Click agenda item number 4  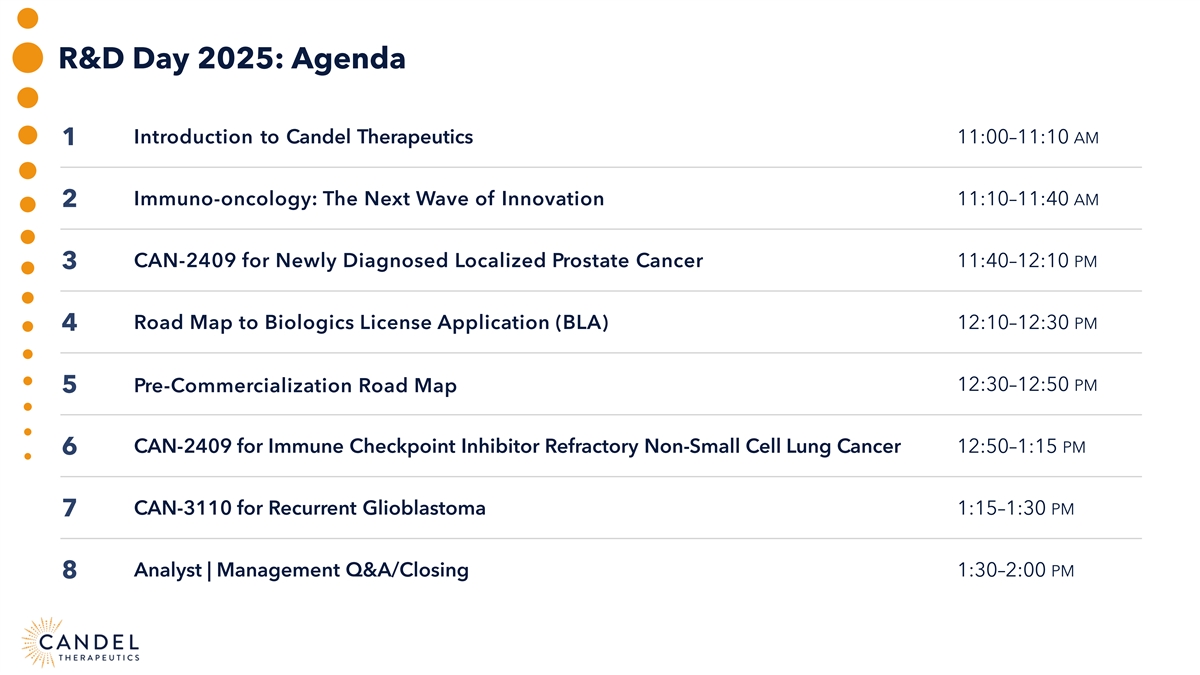point(69,323)
